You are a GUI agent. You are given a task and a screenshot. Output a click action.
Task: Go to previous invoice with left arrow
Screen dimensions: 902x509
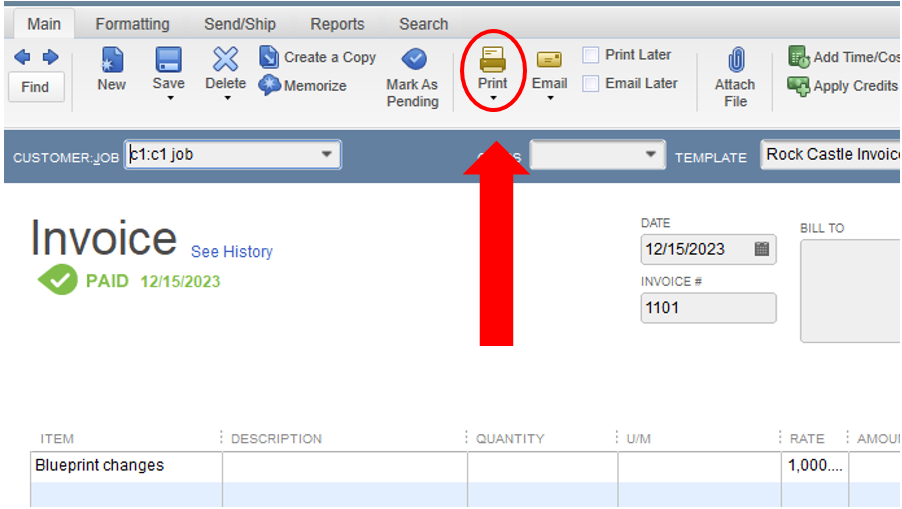click(22, 57)
